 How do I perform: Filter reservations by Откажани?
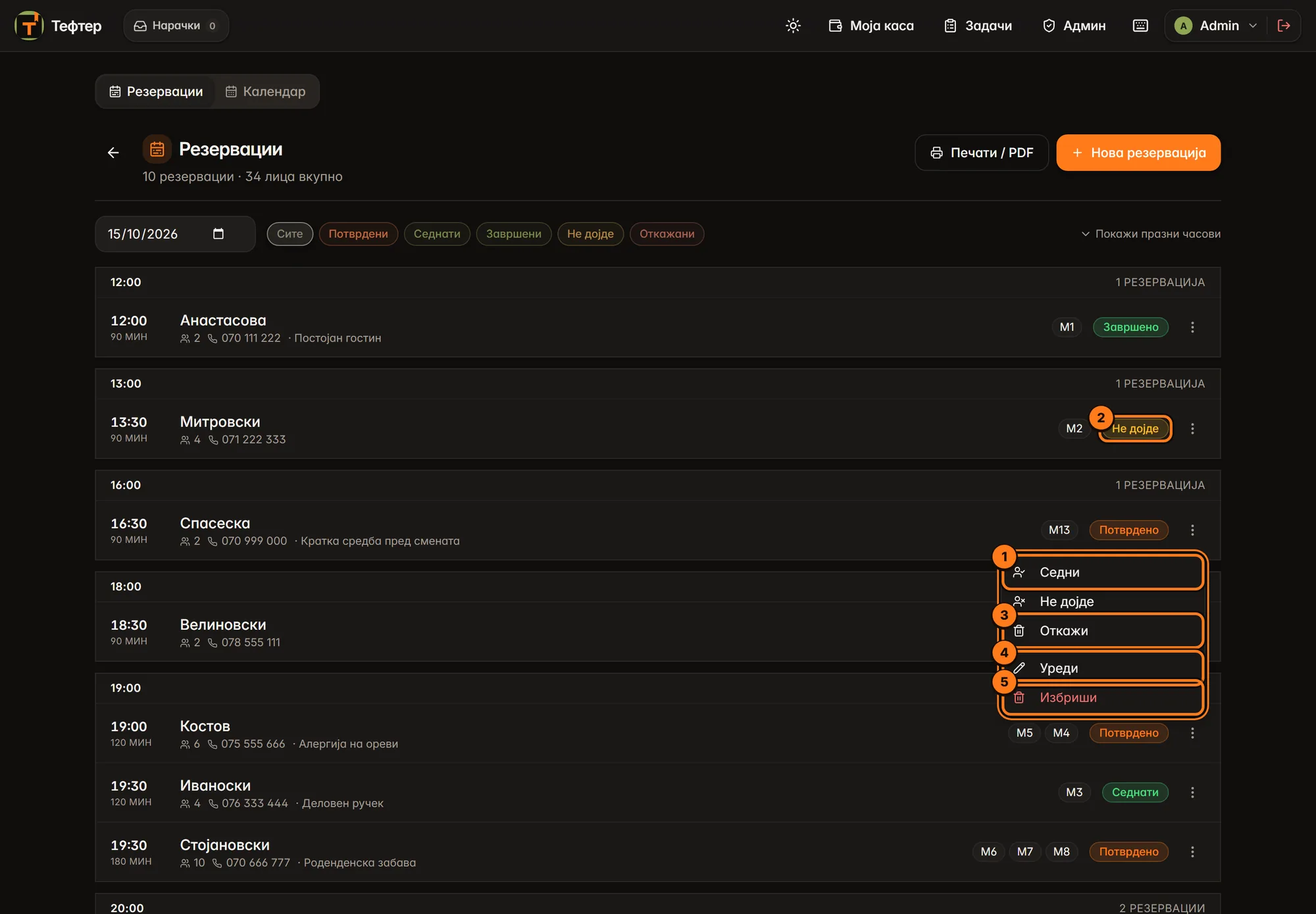tap(667, 234)
